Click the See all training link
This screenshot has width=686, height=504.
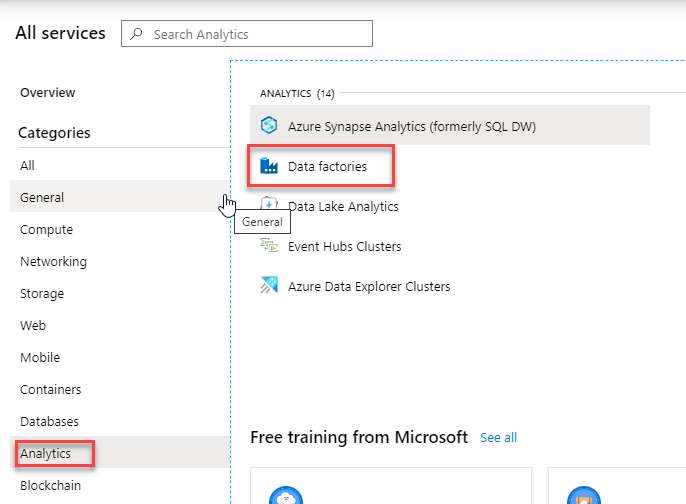498,438
